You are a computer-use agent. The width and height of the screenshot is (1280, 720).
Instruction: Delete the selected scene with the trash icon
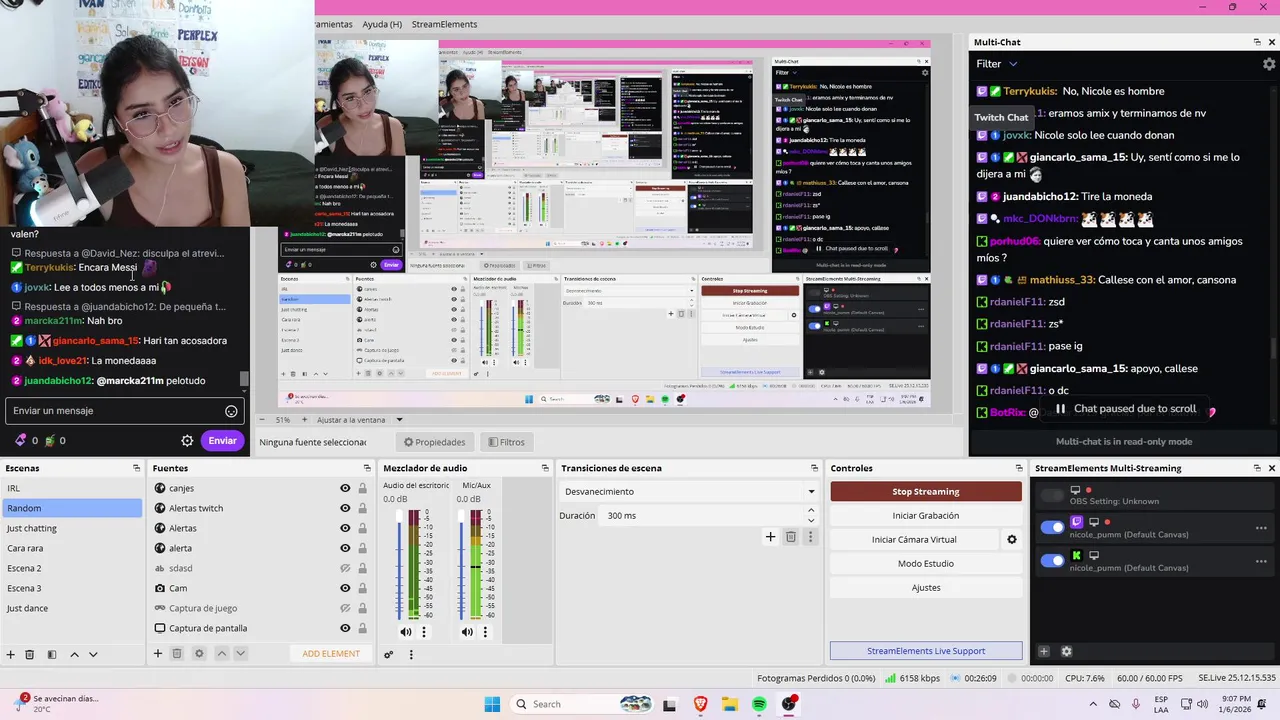pos(30,654)
